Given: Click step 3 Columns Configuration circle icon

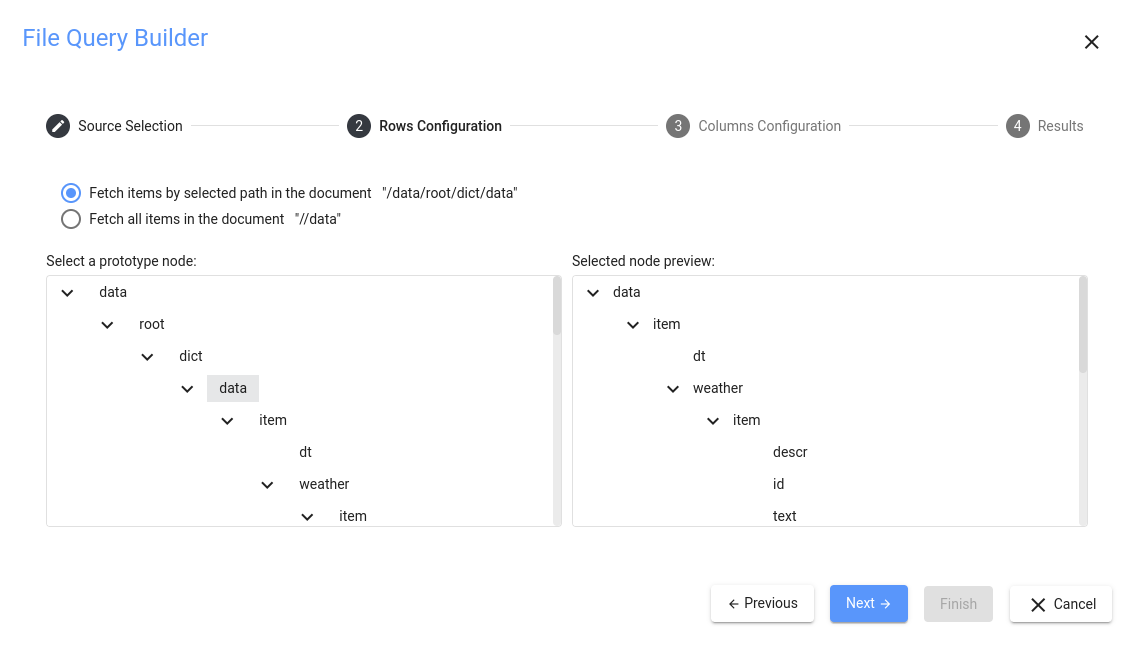Looking at the screenshot, I should click(678, 126).
